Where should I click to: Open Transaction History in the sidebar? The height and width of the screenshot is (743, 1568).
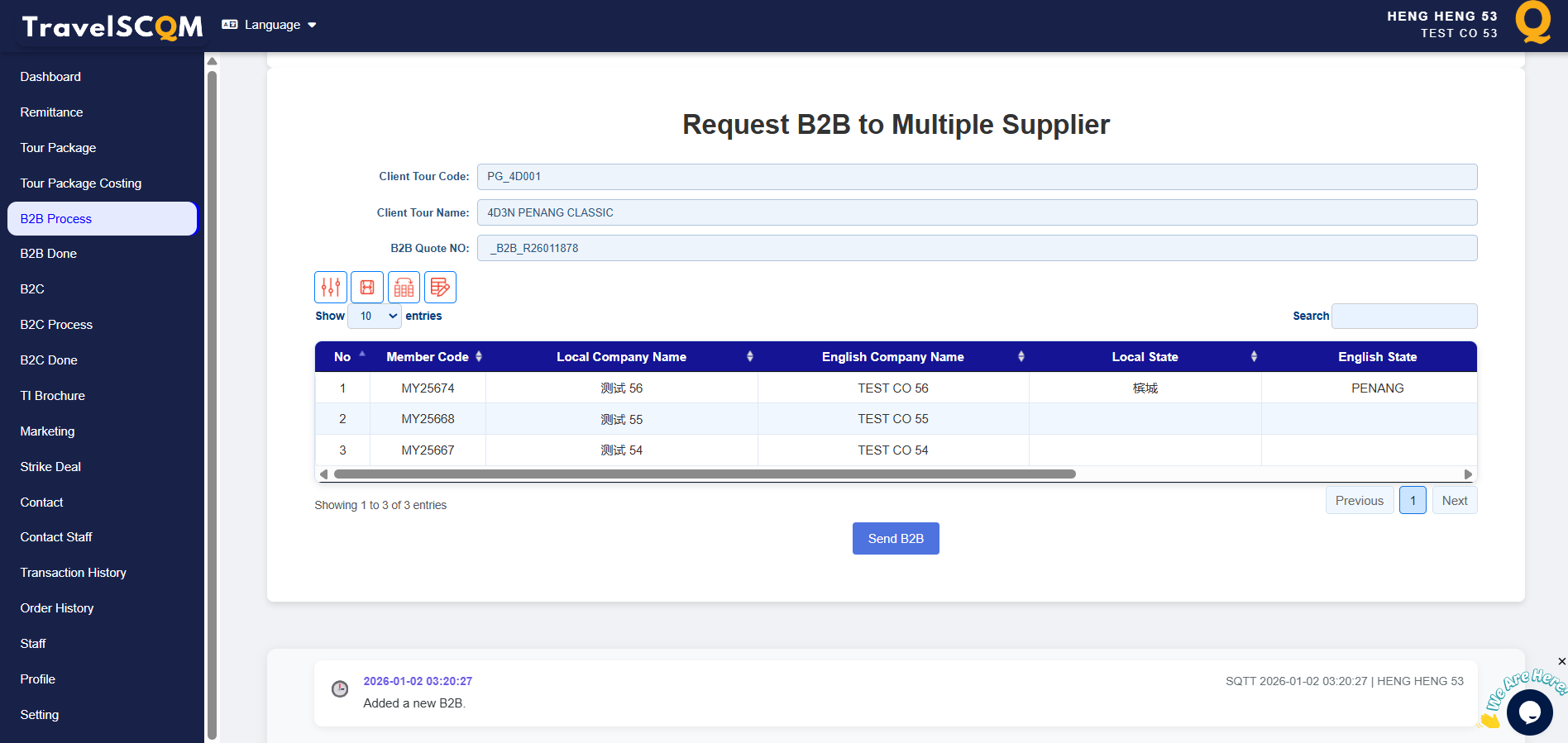(74, 573)
